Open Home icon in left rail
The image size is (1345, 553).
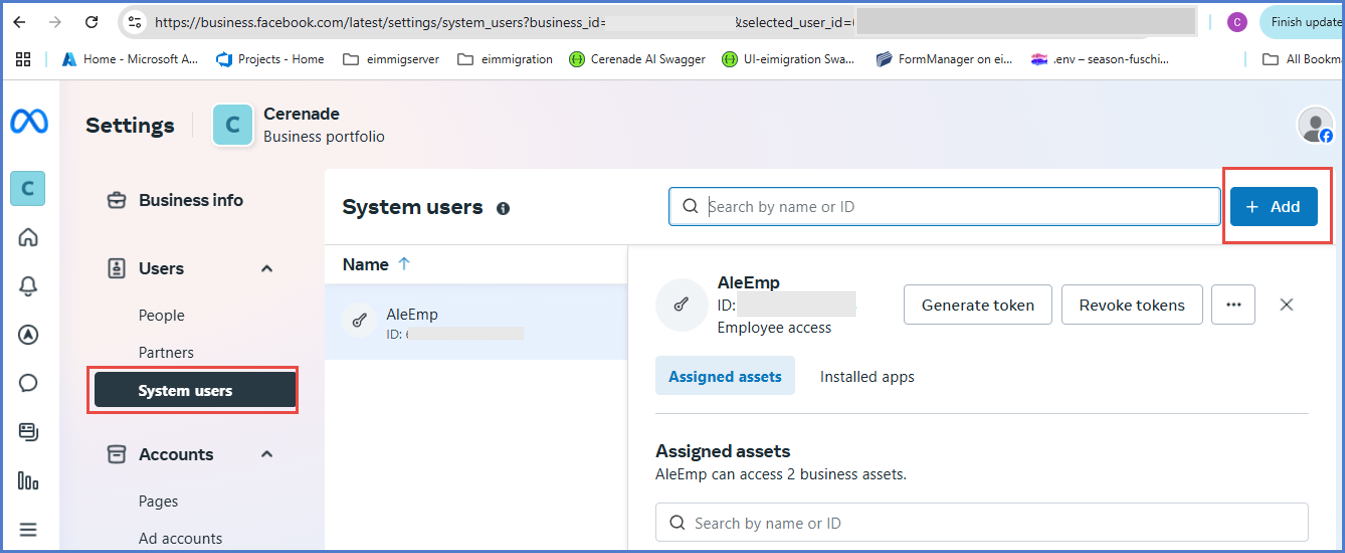[29, 237]
